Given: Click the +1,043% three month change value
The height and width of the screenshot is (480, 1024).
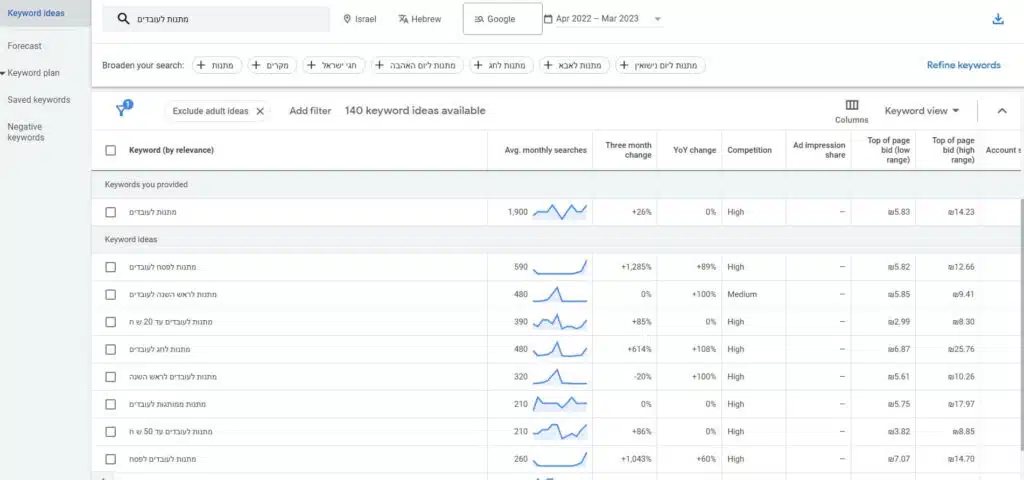Looking at the screenshot, I should 636,459.
